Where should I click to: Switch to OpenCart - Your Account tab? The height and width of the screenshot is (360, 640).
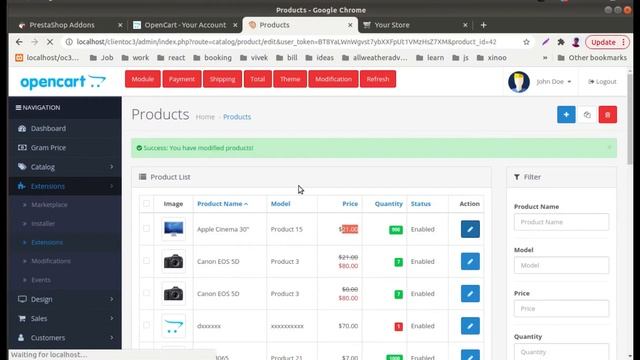tap(185, 25)
